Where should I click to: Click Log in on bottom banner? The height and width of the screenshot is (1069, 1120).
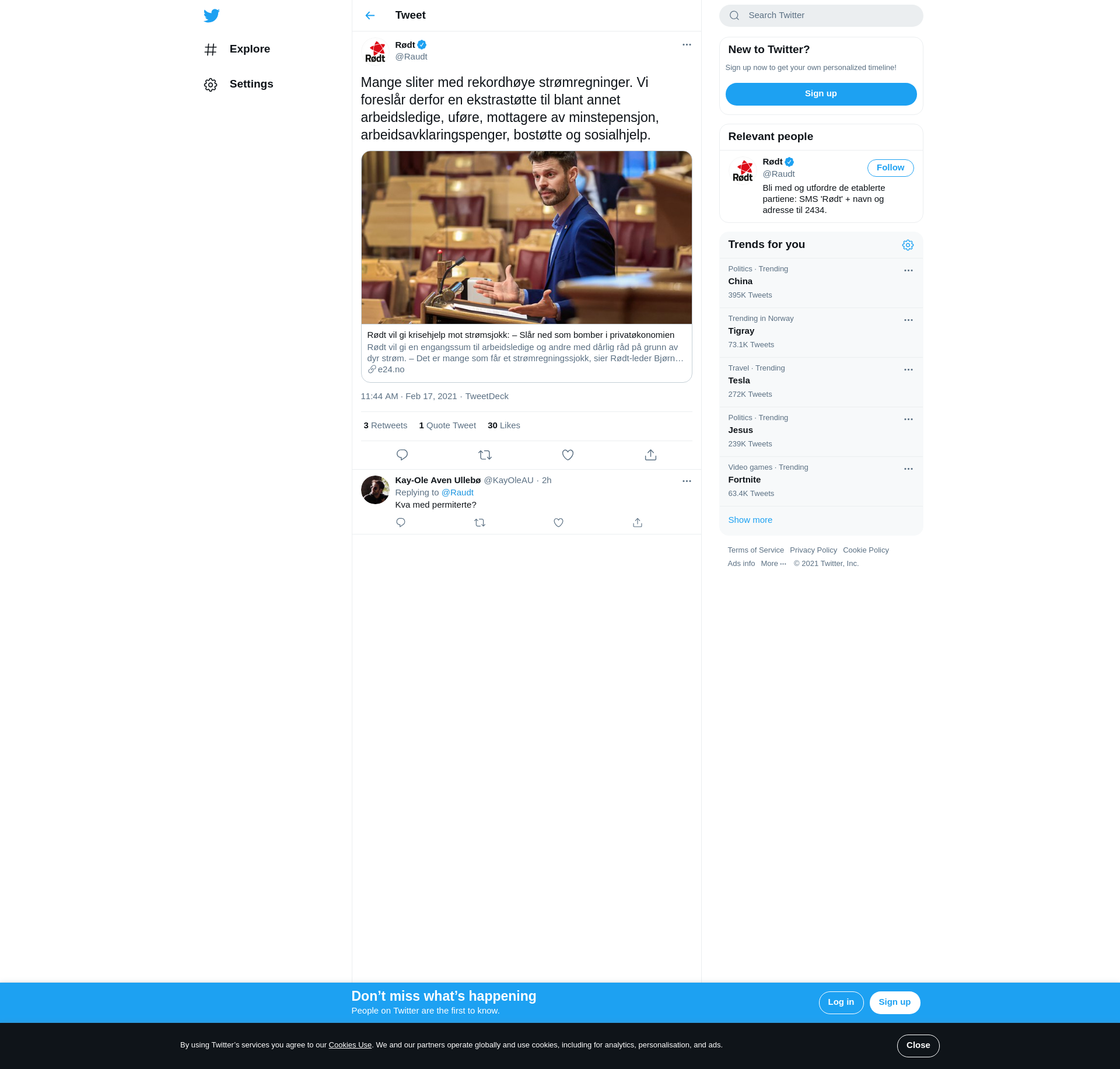tap(841, 1002)
